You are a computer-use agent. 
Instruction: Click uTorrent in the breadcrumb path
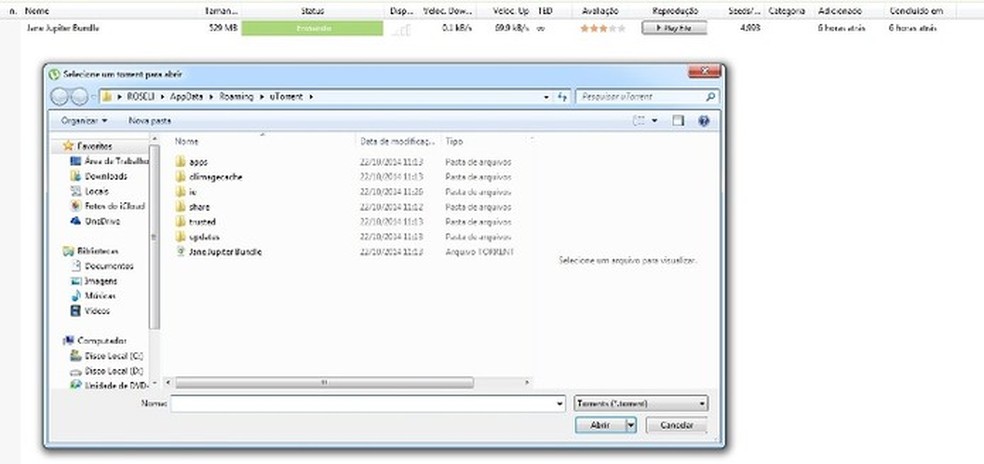pyautogui.click(x=286, y=97)
